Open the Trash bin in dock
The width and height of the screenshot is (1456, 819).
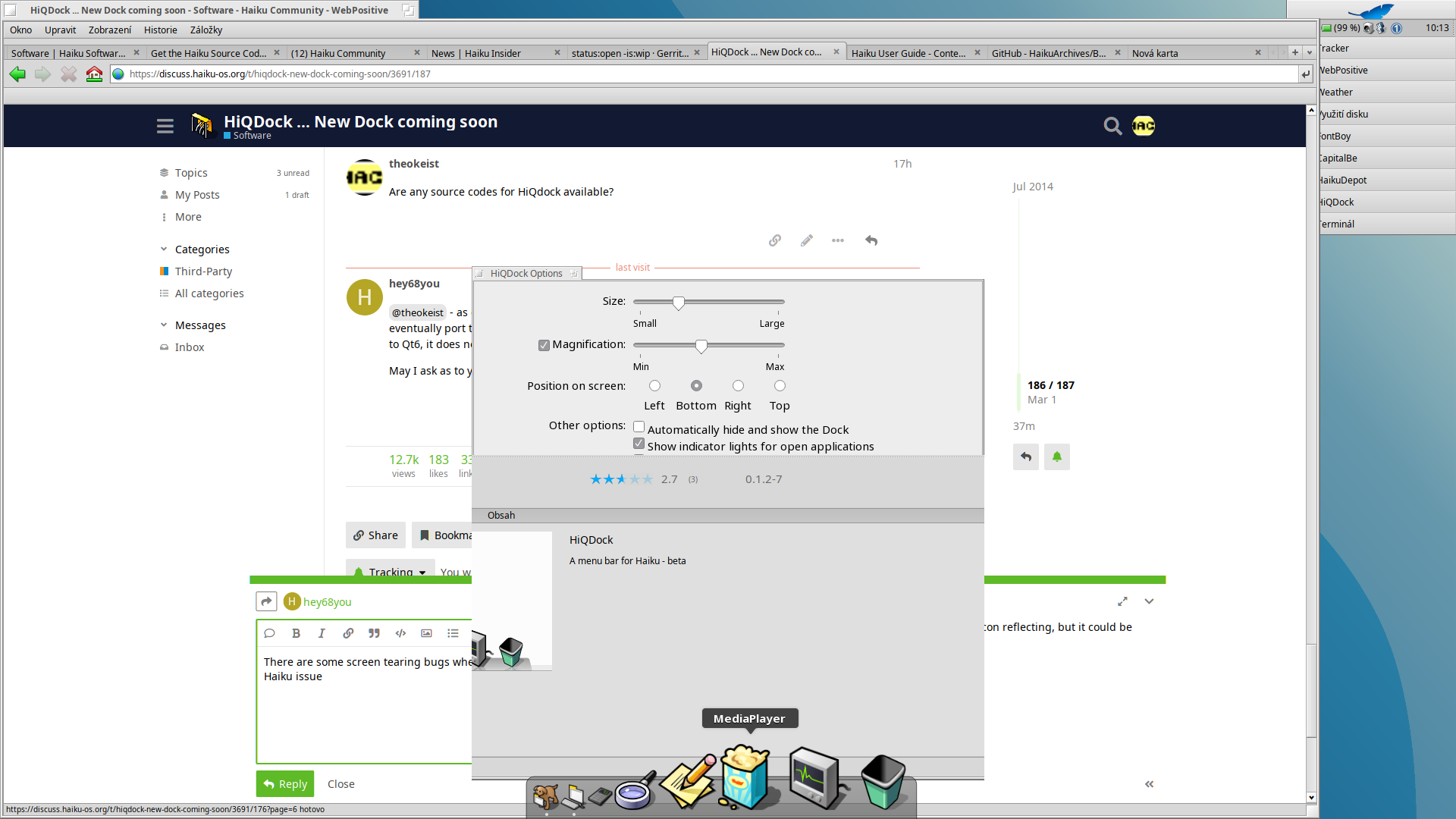click(x=883, y=781)
